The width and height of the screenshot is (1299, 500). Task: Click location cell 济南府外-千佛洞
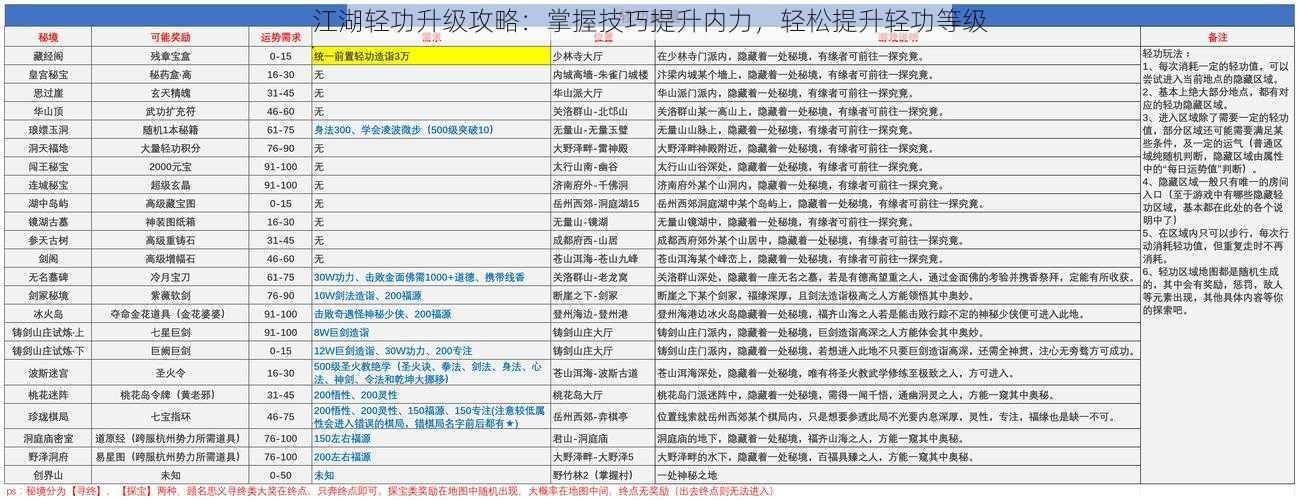click(603, 185)
